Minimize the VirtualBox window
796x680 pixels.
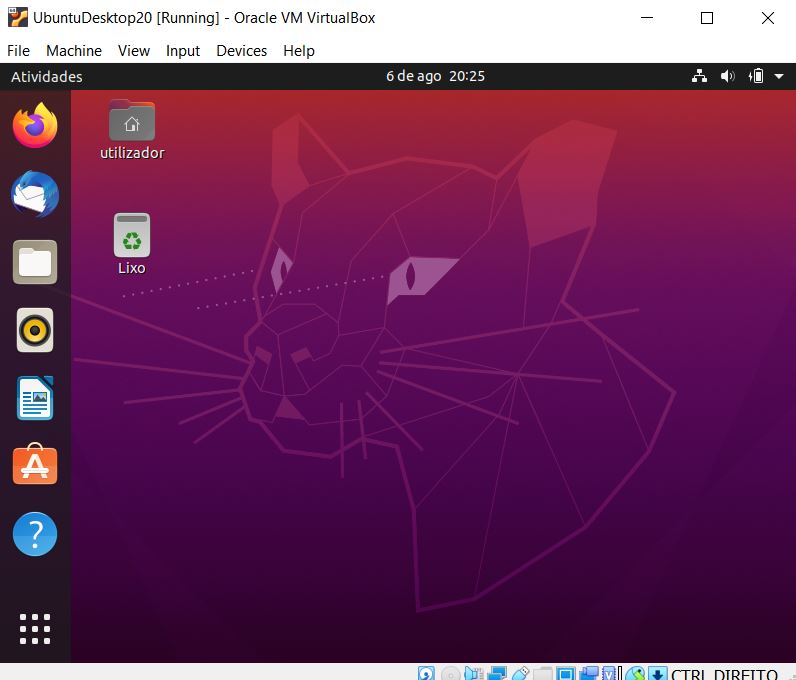pyautogui.click(x=647, y=18)
